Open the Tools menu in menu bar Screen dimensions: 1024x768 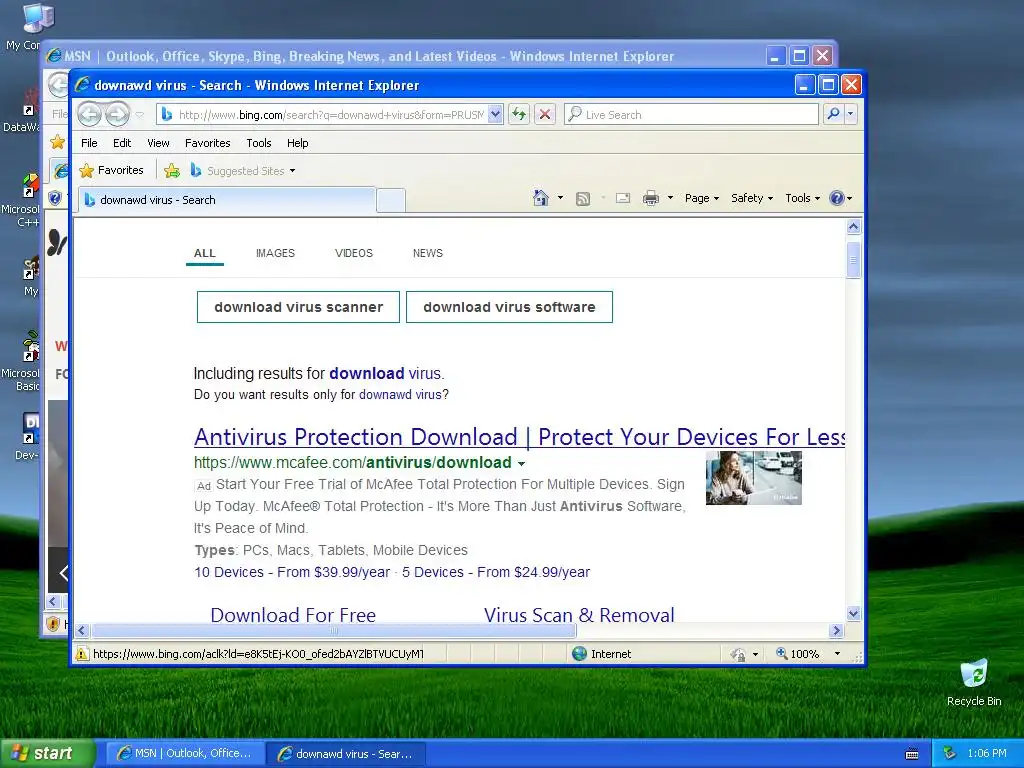point(259,143)
